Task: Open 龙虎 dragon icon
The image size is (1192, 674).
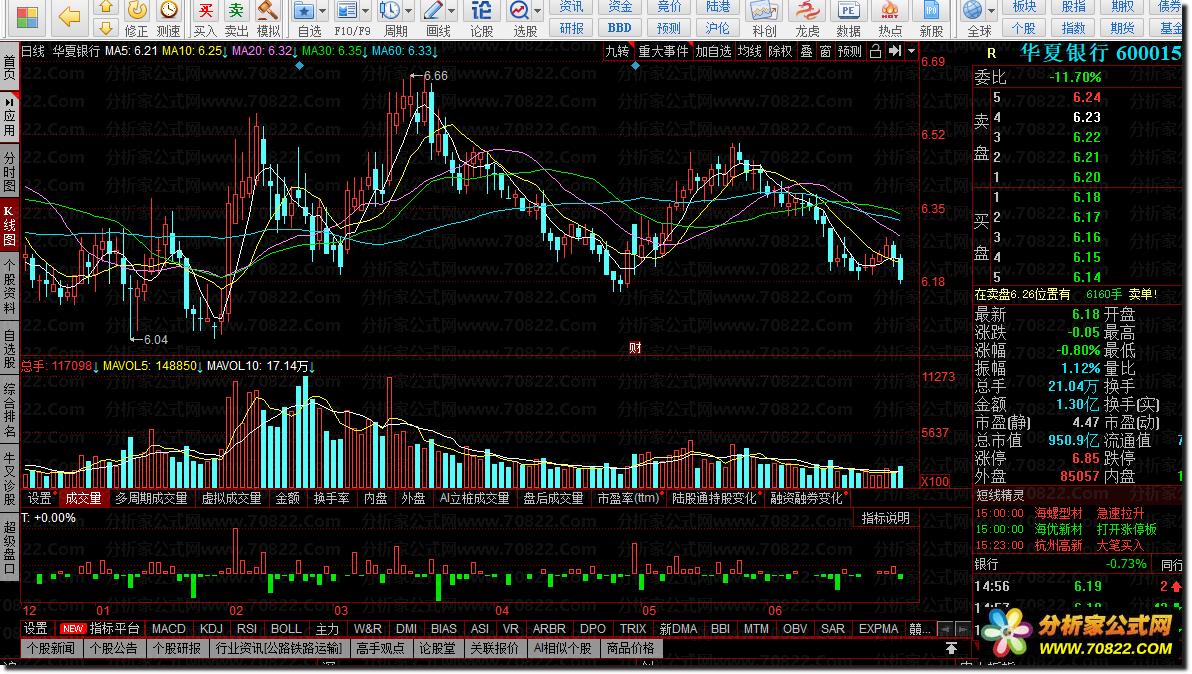Action: 807,11
